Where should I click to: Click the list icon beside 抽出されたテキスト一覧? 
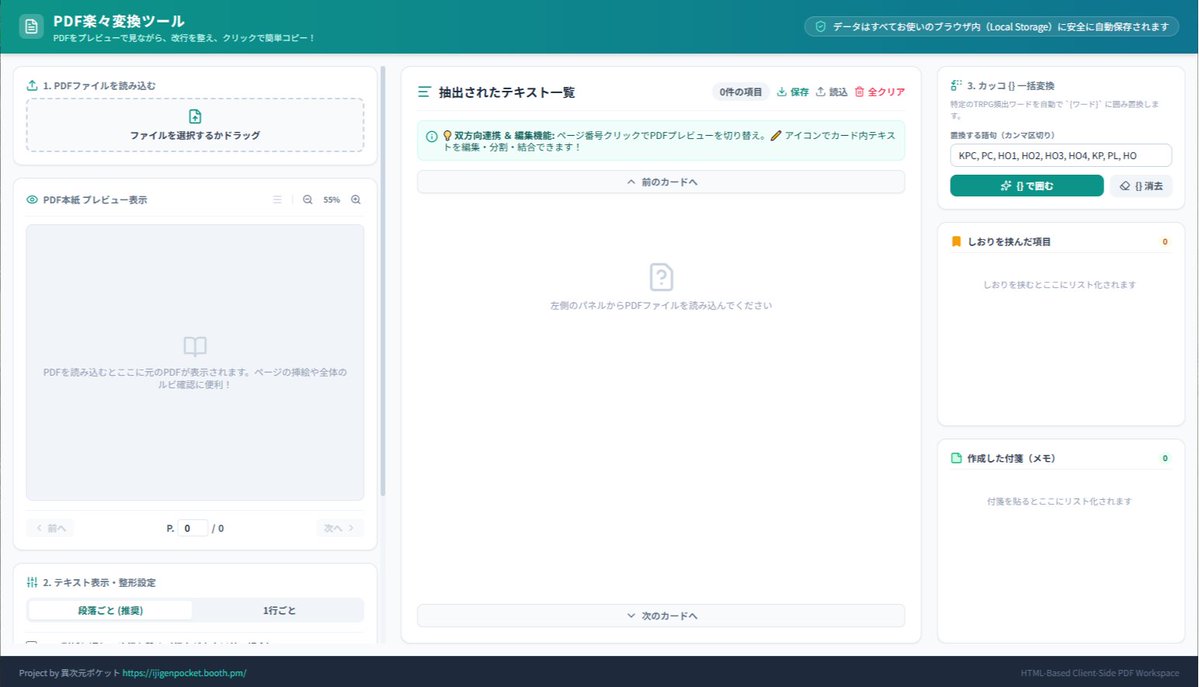coord(424,92)
